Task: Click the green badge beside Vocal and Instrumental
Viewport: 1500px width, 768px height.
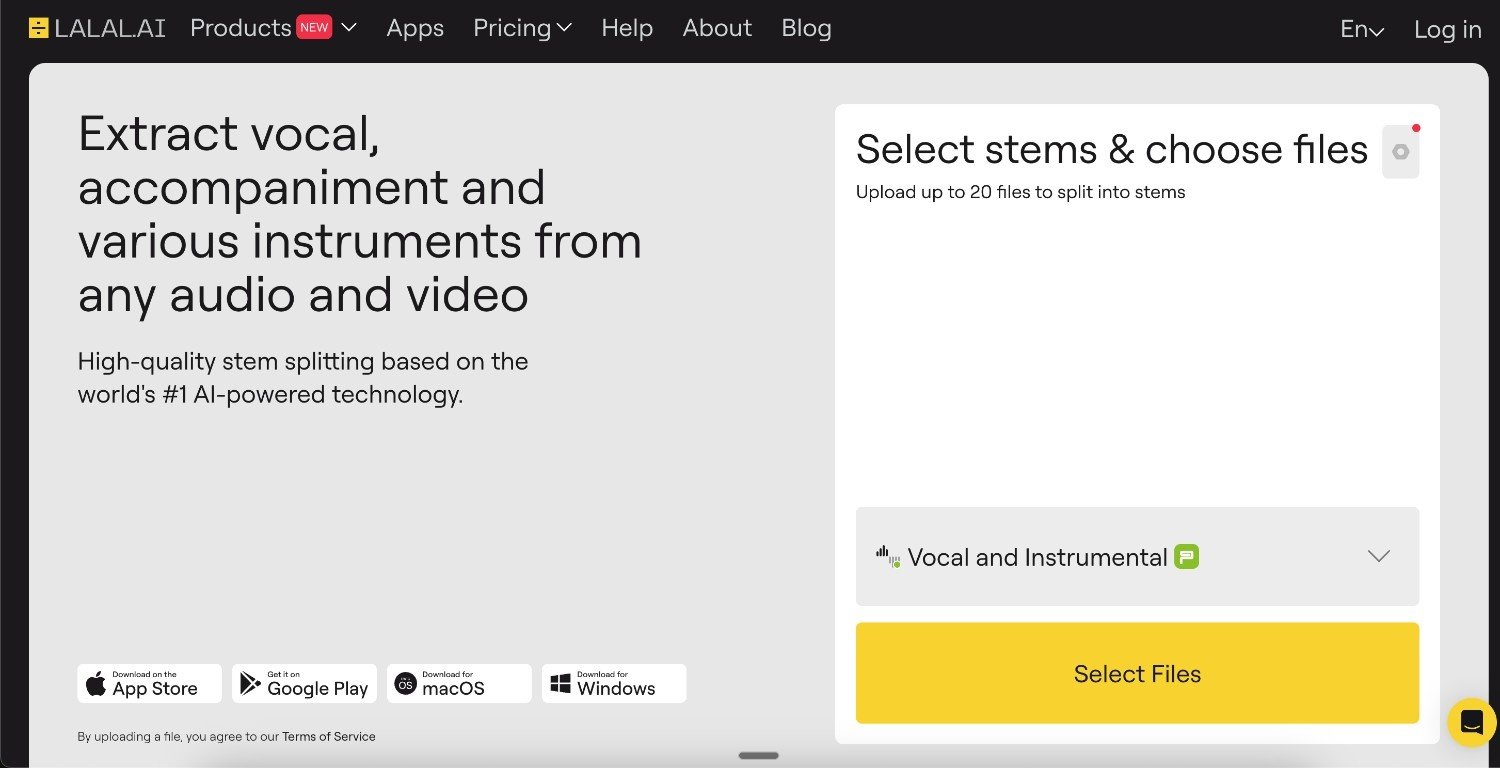Action: (x=1186, y=557)
